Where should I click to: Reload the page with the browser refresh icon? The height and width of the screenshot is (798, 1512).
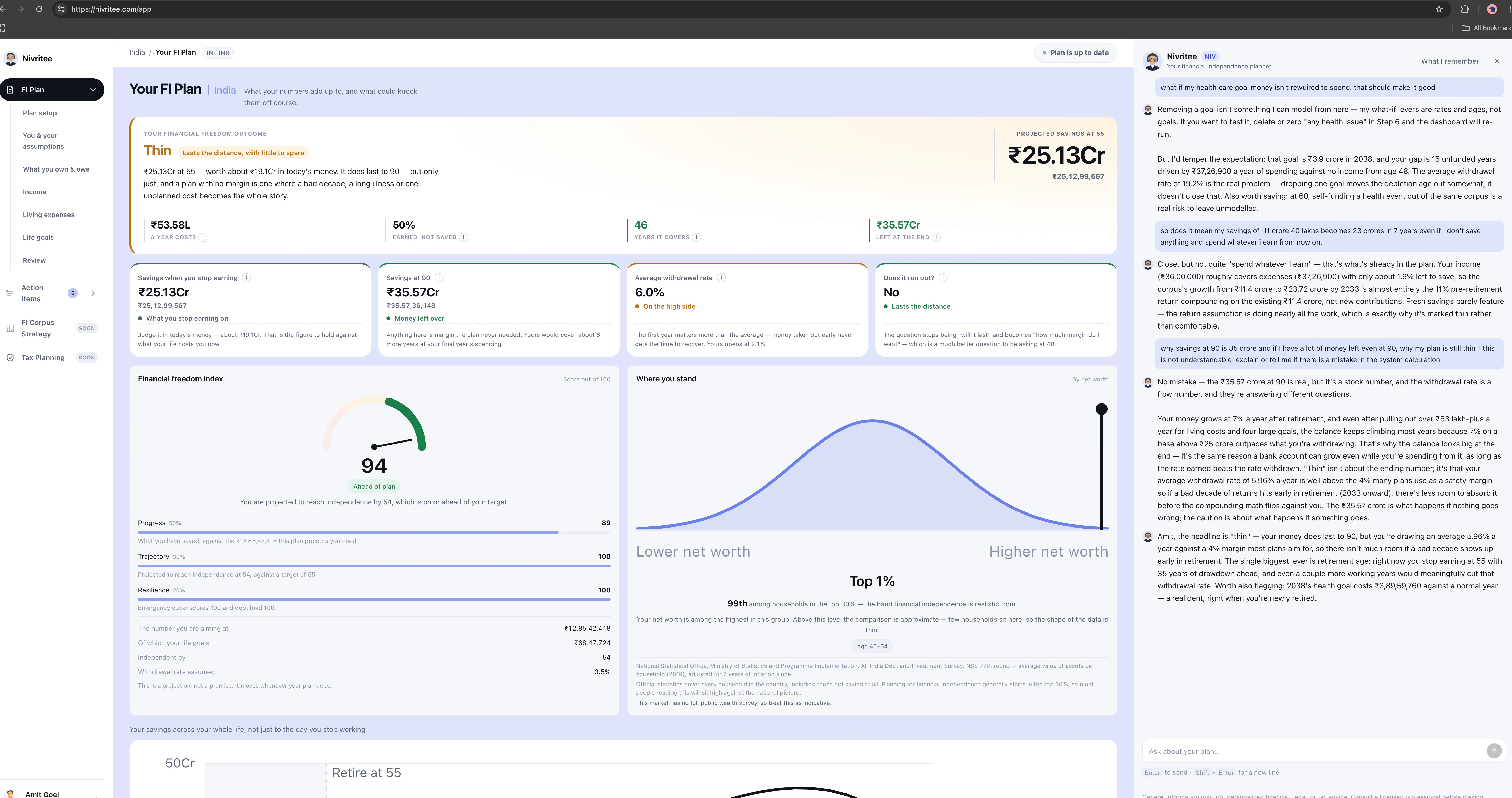pyautogui.click(x=39, y=9)
